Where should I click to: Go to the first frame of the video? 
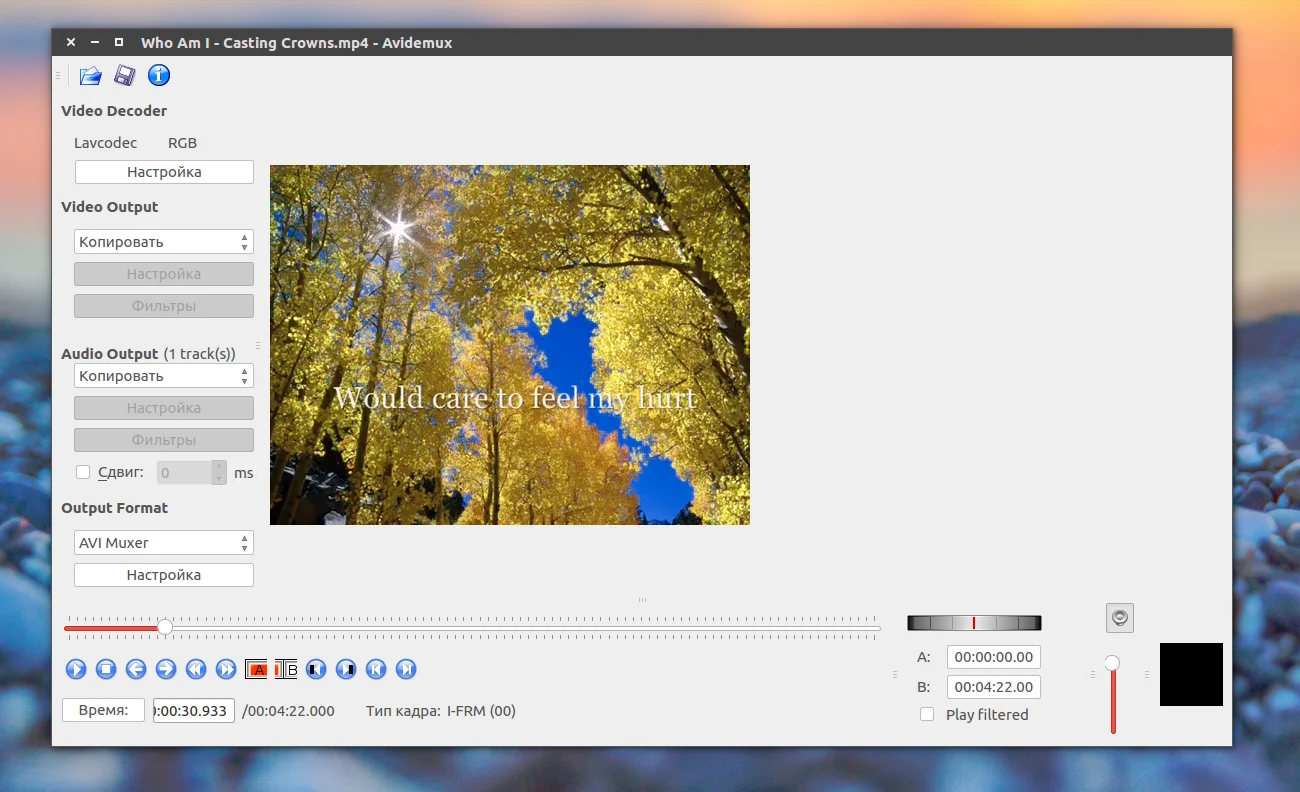click(376, 669)
